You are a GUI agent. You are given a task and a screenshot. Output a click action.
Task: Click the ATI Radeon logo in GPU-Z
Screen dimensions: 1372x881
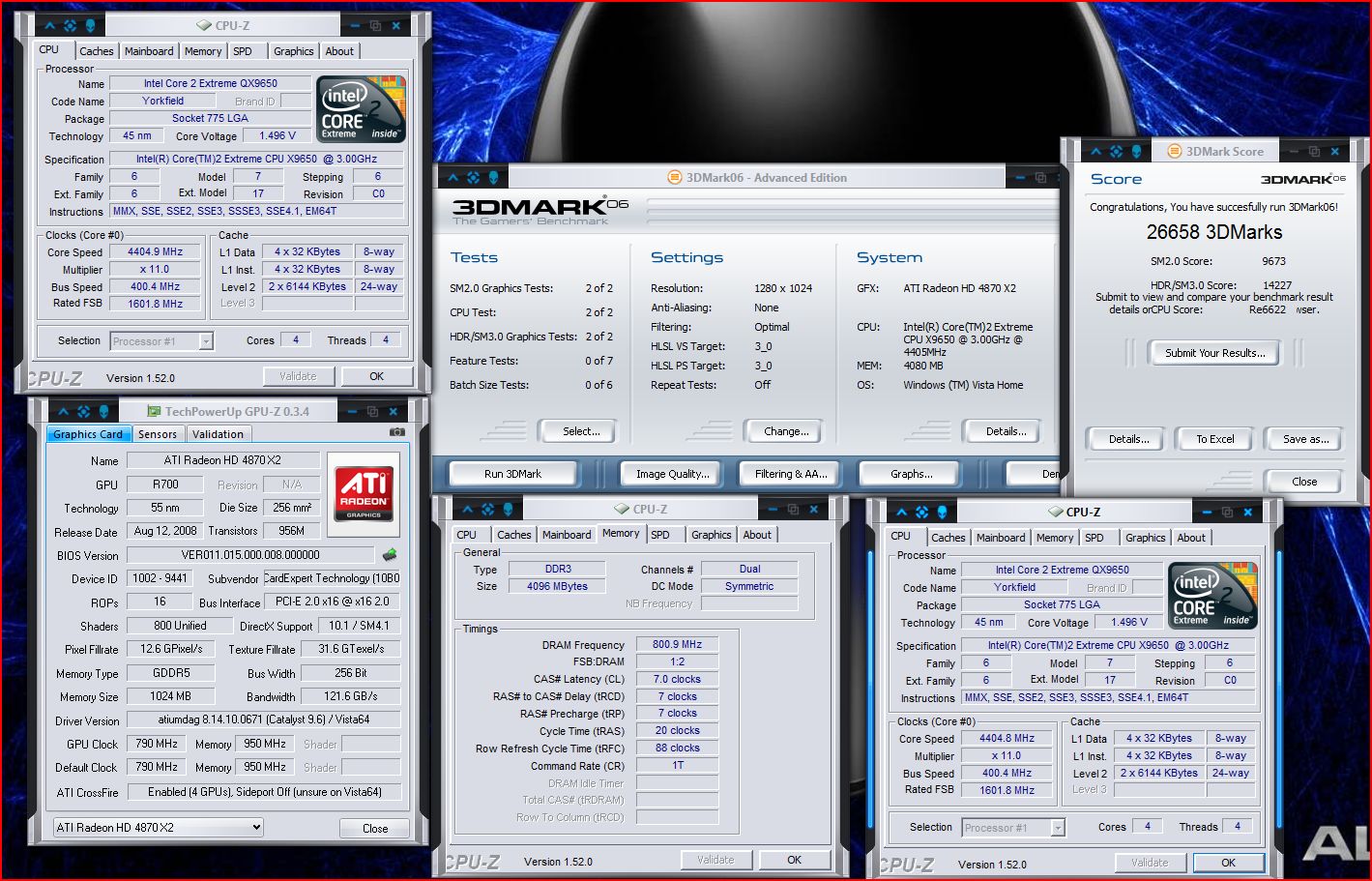coord(364,493)
